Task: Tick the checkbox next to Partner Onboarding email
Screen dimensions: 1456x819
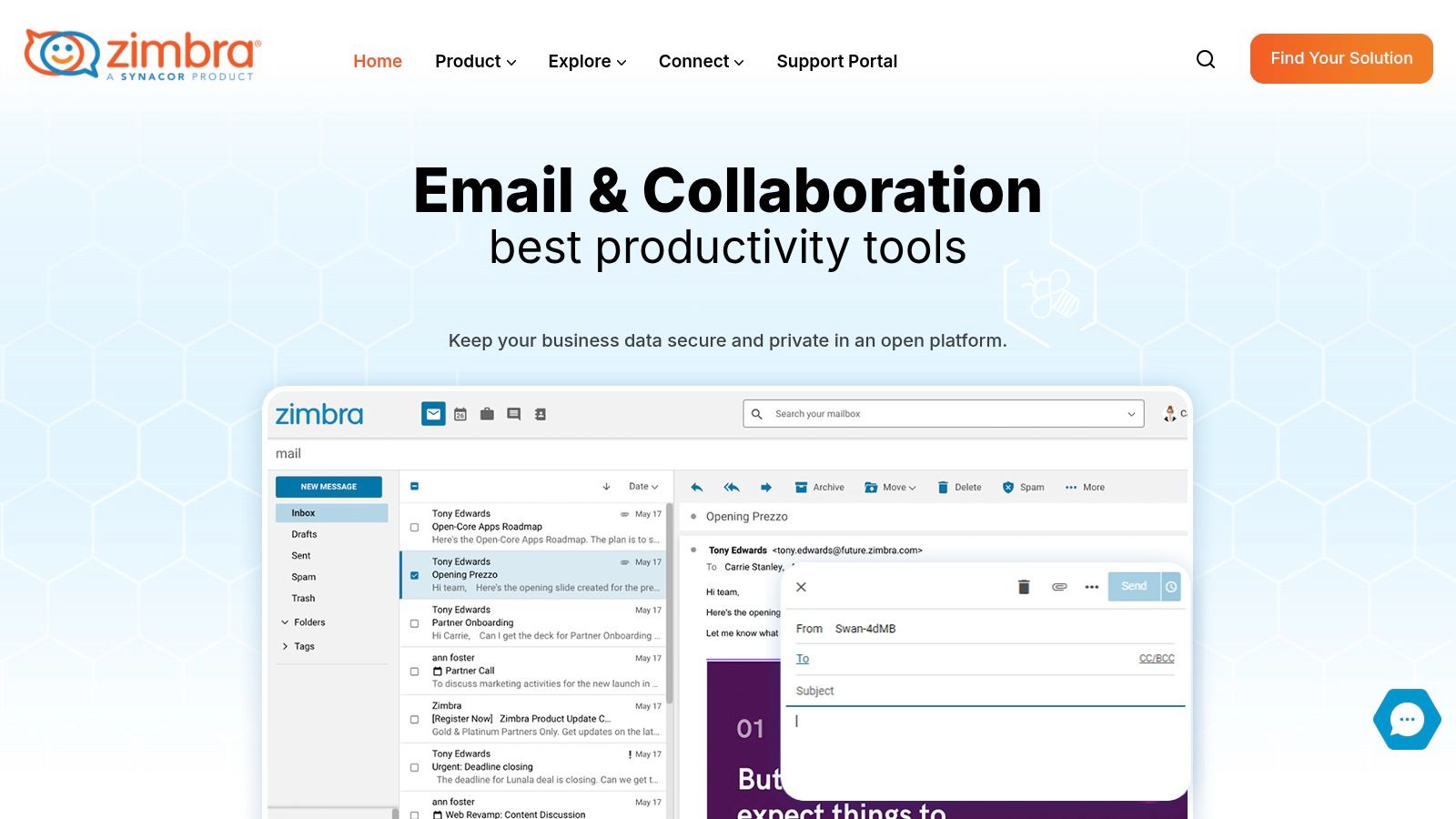Action: coord(414,622)
